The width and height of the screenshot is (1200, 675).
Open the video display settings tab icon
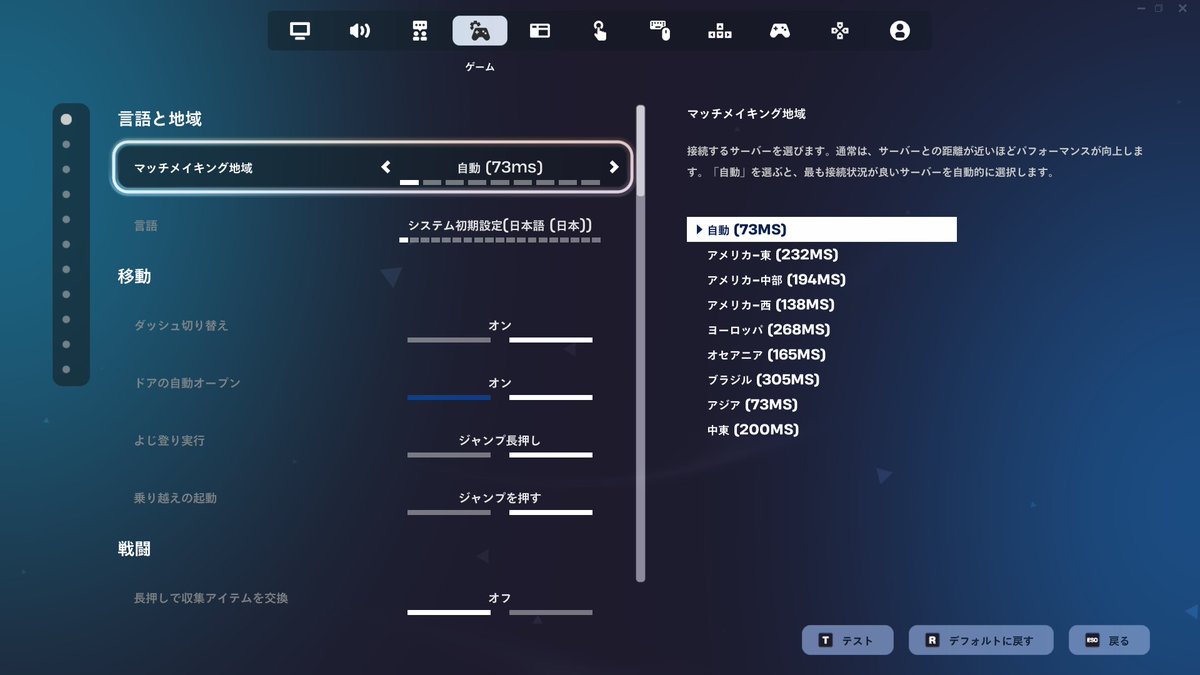[300, 31]
